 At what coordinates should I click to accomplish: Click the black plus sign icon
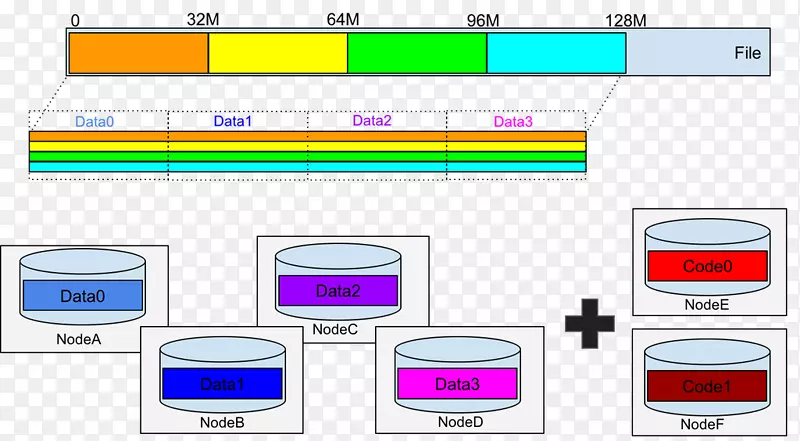pos(590,324)
